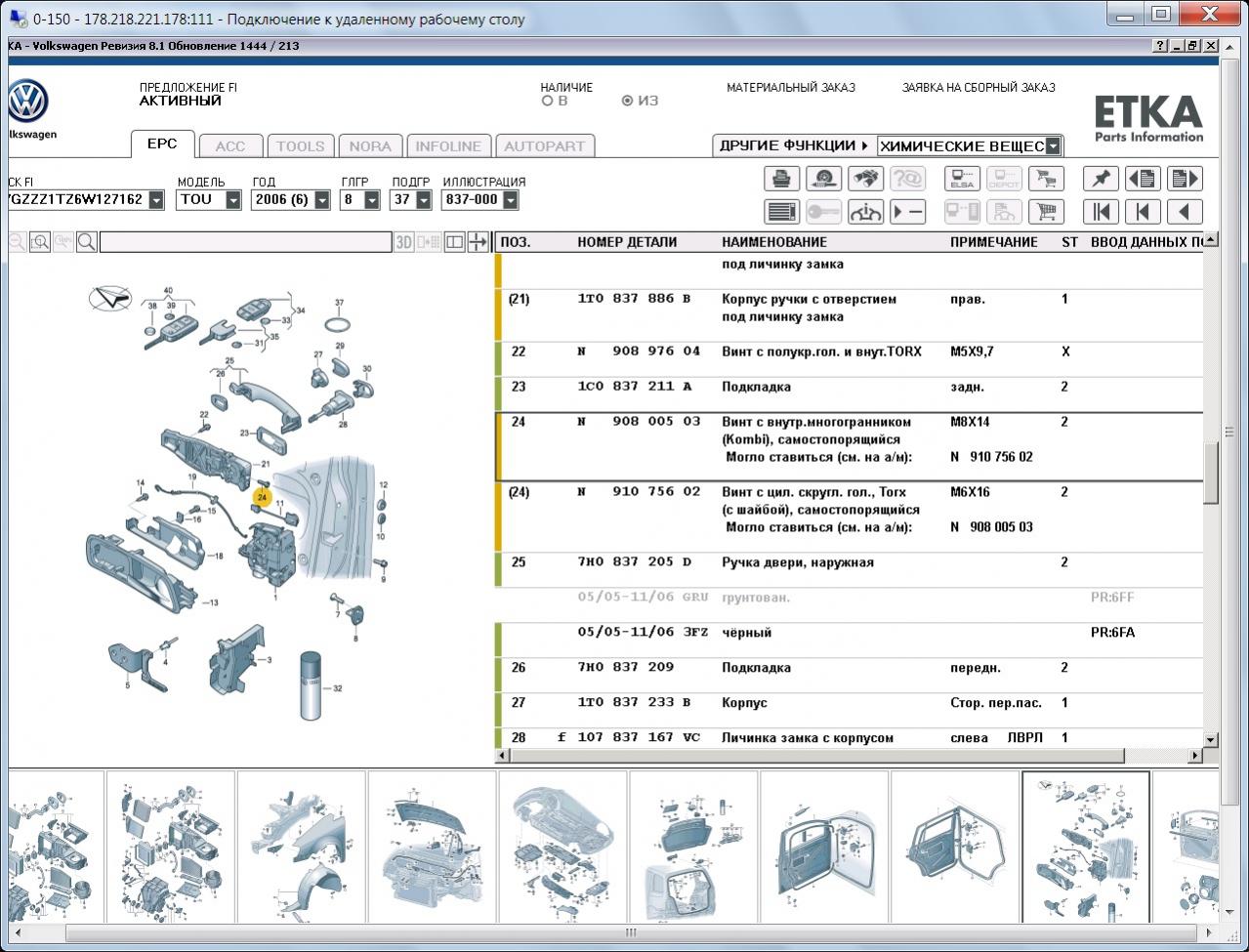Open the ГЛГР dropdown showing 8
This screenshot has height=952, width=1249.
click(371, 200)
